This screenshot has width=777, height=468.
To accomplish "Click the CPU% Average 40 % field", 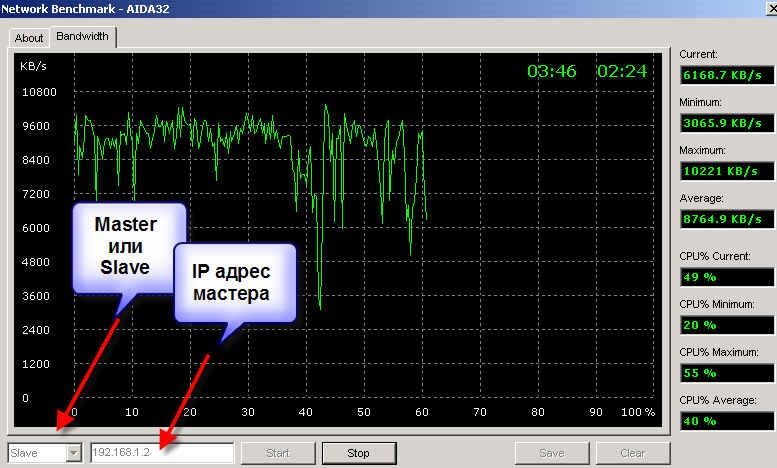I will (x=725, y=421).
